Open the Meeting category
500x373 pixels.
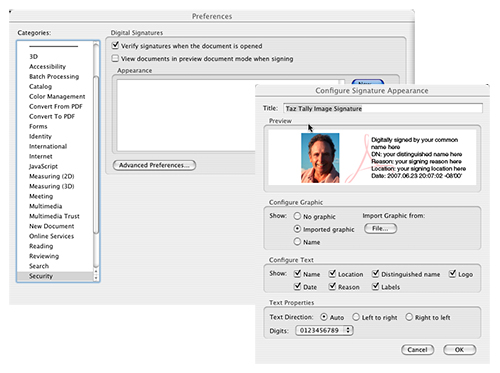(x=41, y=196)
